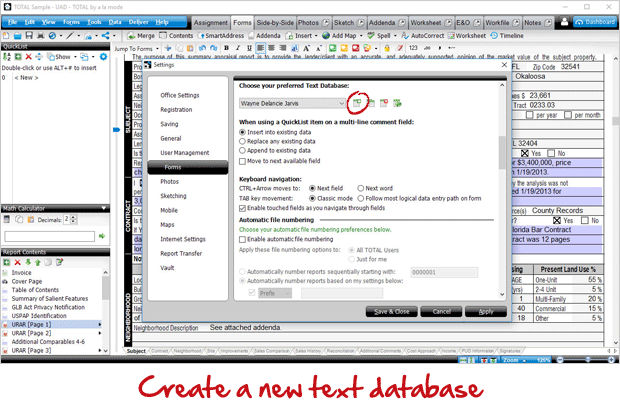Select Office Settings in Settings sidebar
Screen dimensions: 620x410
pyautogui.click(x=180, y=95)
